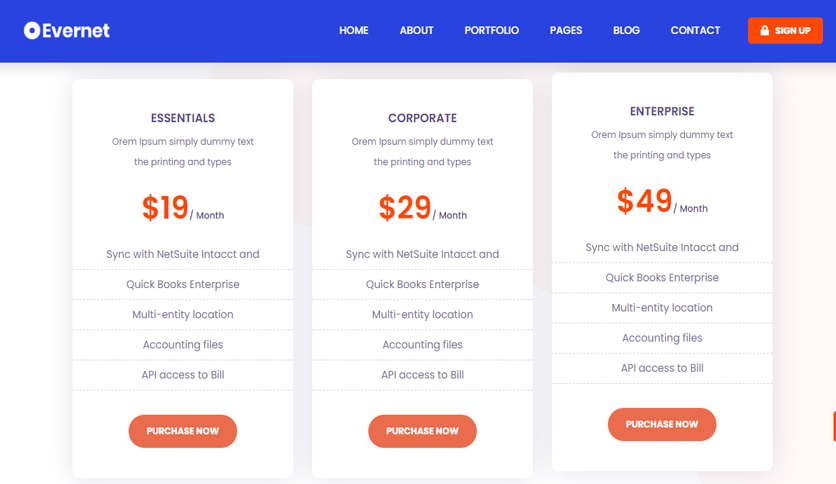The width and height of the screenshot is (836, 484).
Task: Open the Portfolio menu item
Action: [x=492, y=30]
